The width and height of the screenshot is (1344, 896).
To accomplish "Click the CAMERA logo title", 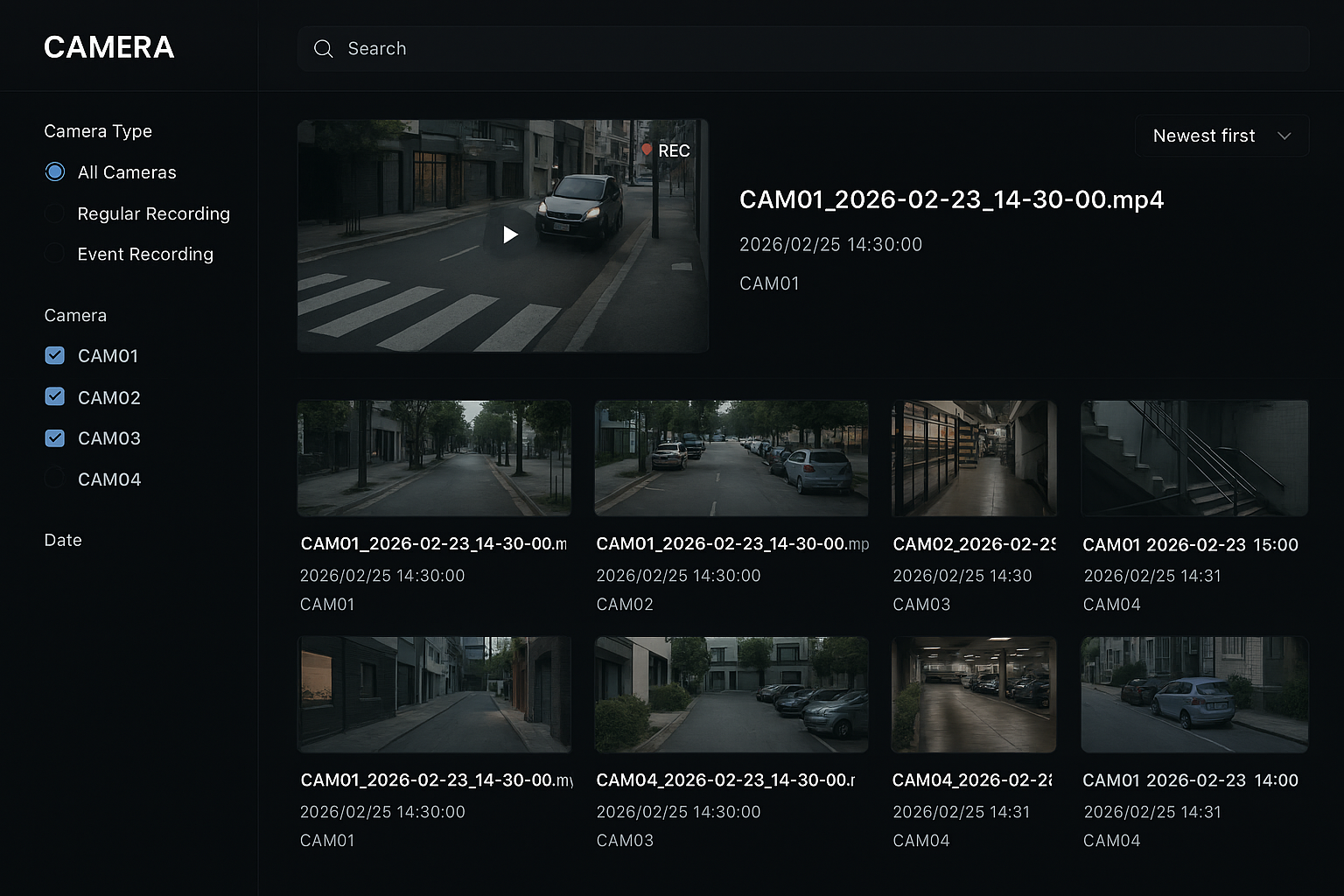I will point(109,47).
